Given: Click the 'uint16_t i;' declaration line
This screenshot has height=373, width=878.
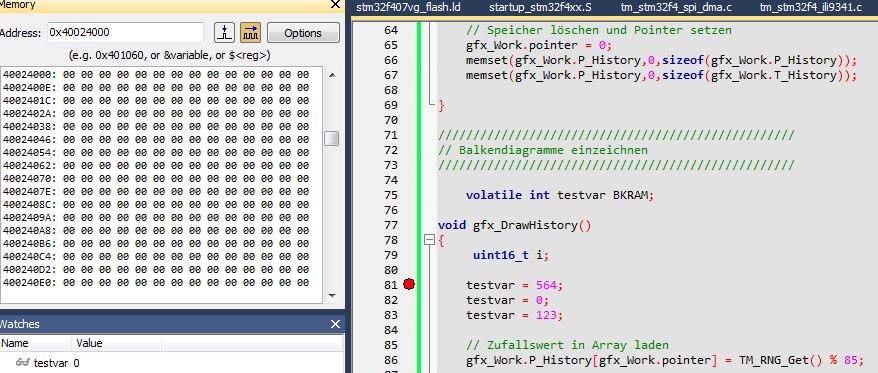Looking at the screenshot, I should [511, 255].
